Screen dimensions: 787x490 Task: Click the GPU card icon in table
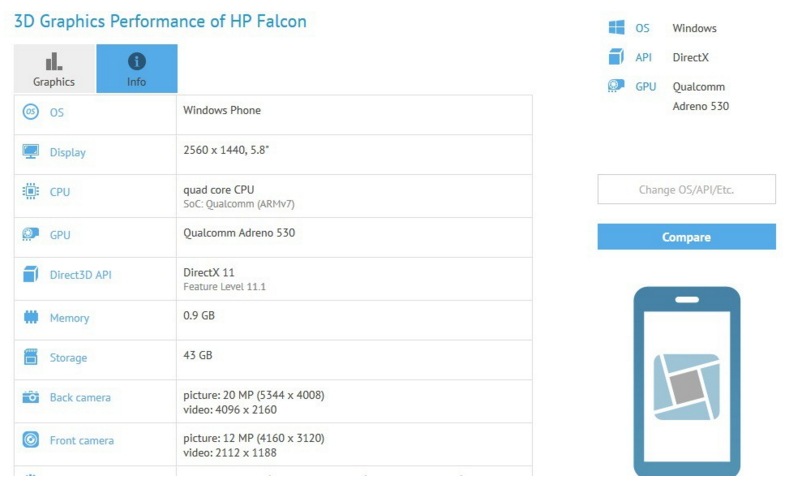pyautogui.click(x=31, y=234)
